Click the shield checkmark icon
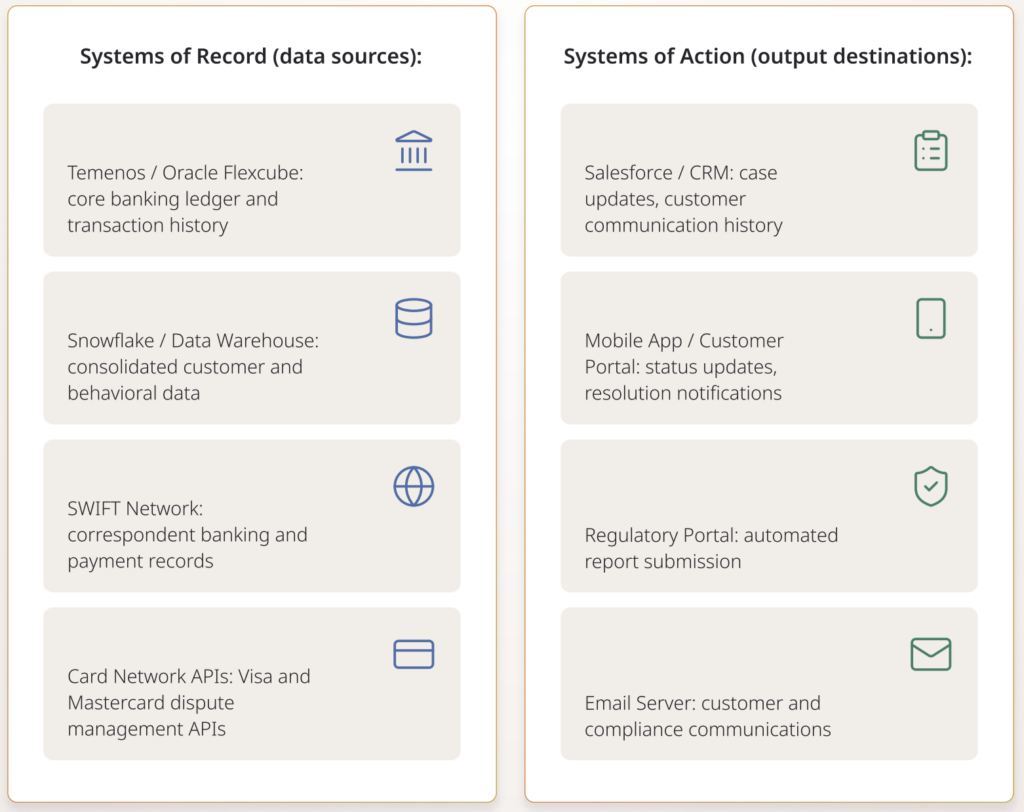Viewport: 1024px width, 812px height. [x=930, y=486]
